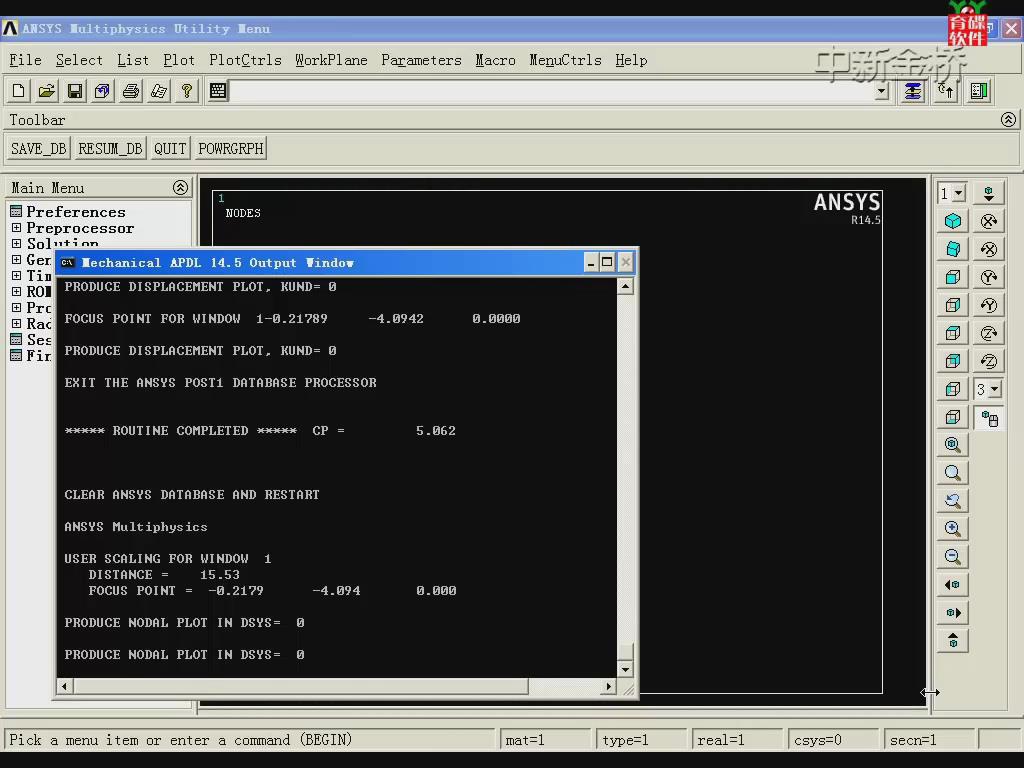Zoom in using the plus magnifier
Screen dimensions: 1024x768
953,528
